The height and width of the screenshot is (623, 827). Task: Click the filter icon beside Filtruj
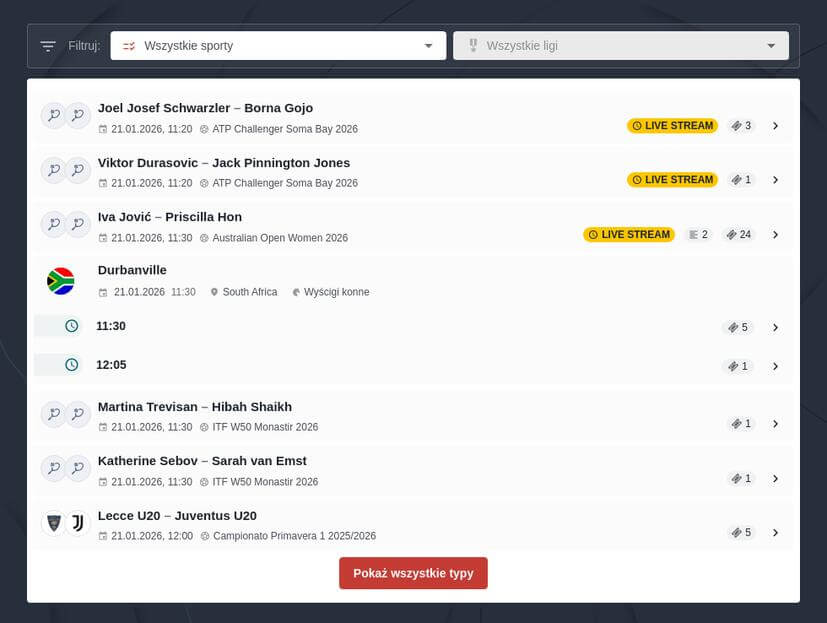coord(48,46)
